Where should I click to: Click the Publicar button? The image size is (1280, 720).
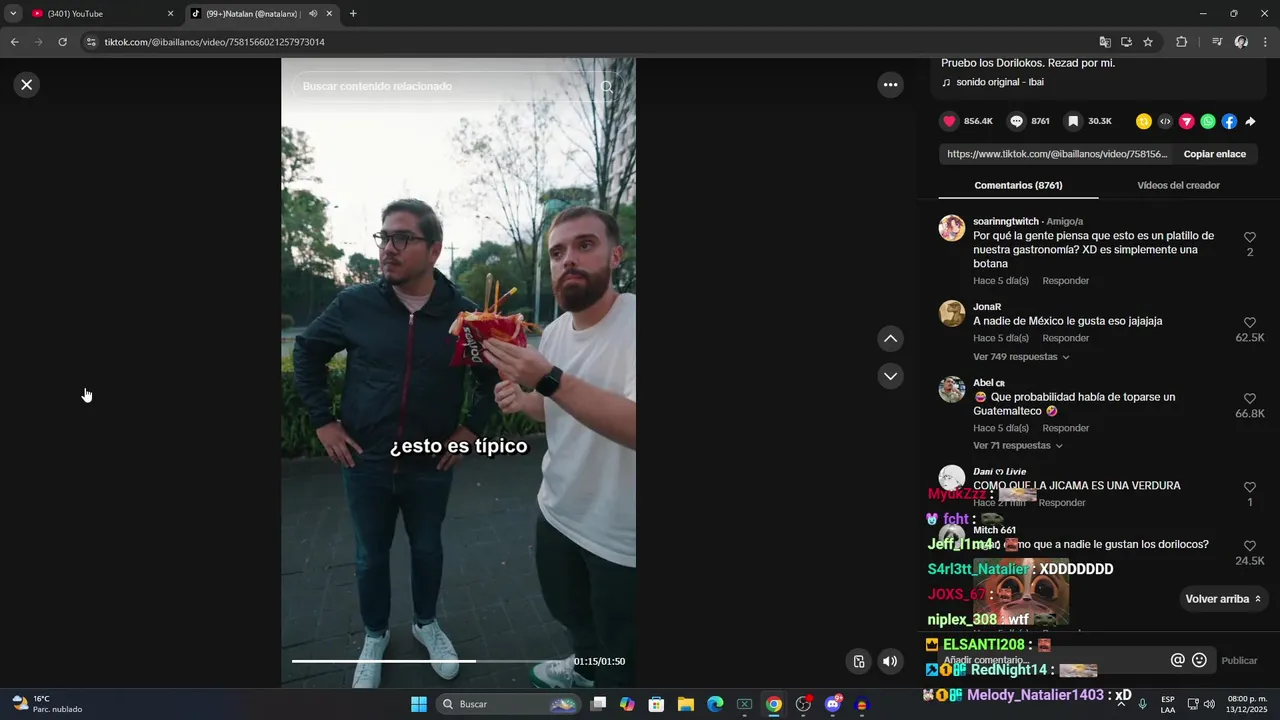pos(1239,661)
